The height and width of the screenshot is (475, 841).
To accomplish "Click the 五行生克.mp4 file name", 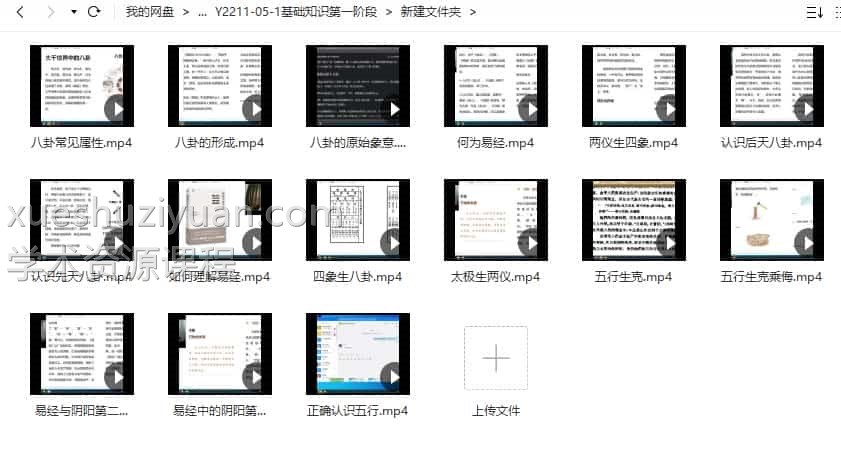I will tap(634, 276).
